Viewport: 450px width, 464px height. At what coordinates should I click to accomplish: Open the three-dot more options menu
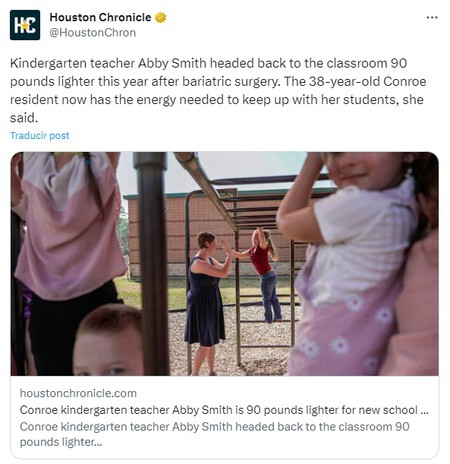point(432,17)
